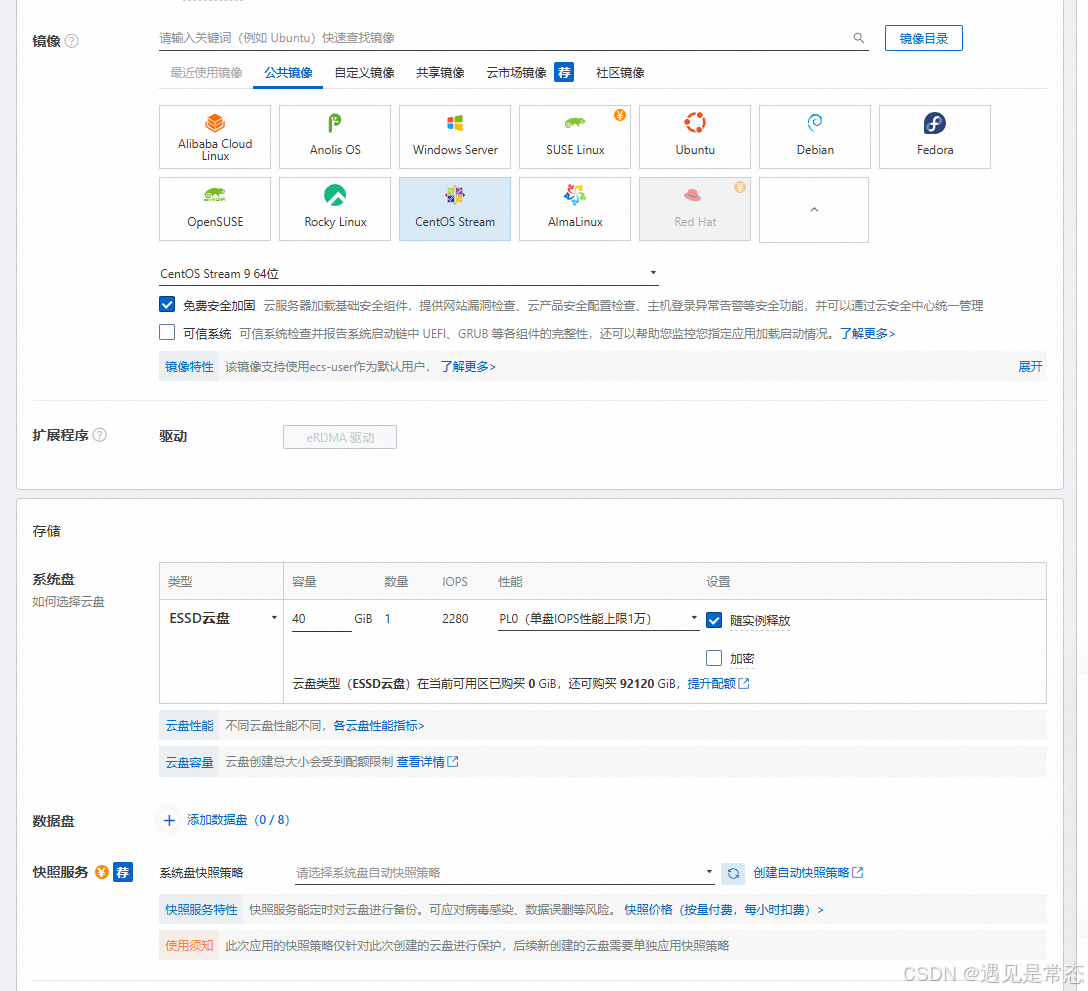Image resolution: width=1088 pixels, height=991 pixels.
Task: Open the PL0 performance level dropdown
Action: click(x=598, y=619)
